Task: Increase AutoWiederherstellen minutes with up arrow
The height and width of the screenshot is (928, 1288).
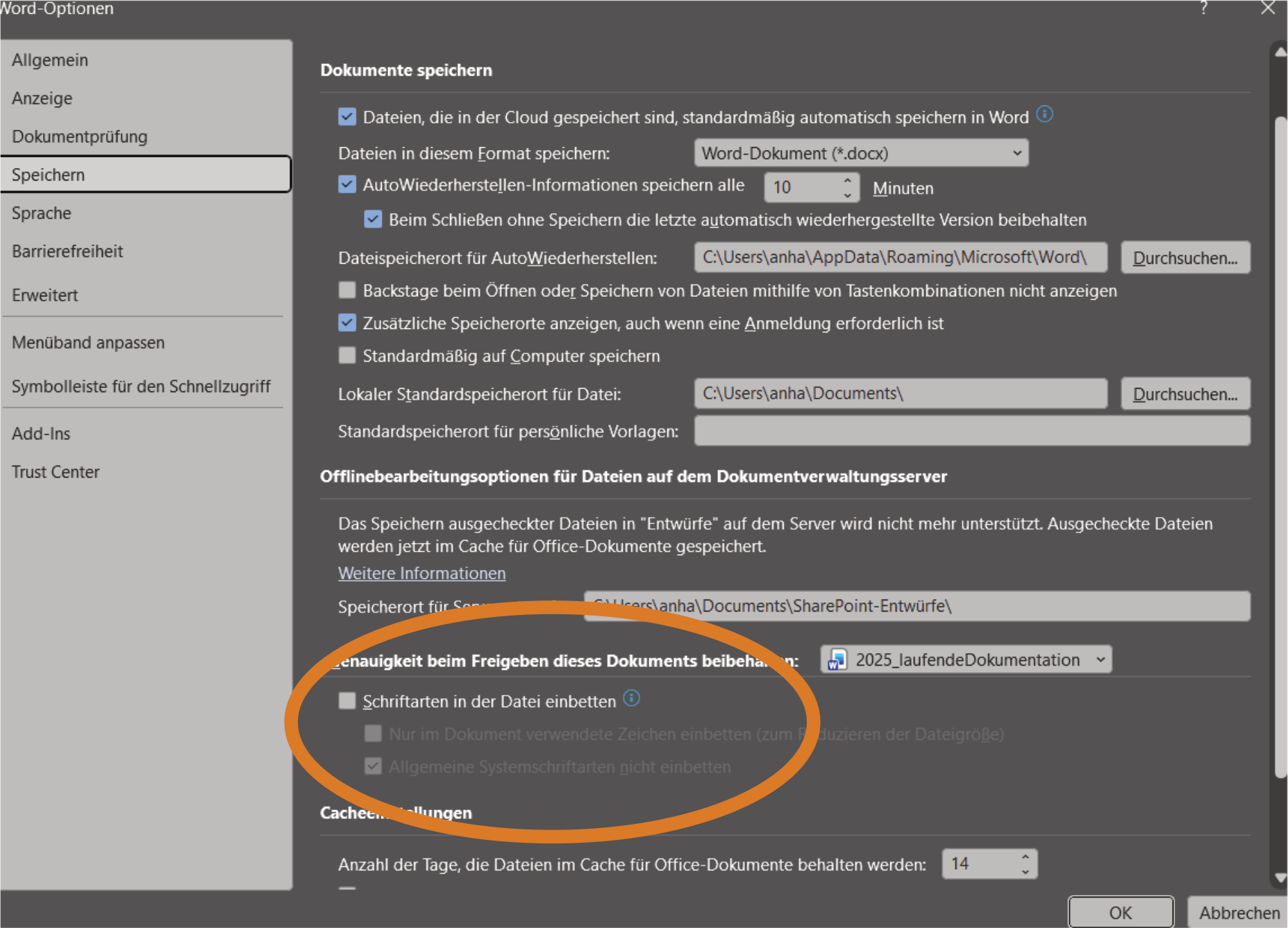Action: 847,180
